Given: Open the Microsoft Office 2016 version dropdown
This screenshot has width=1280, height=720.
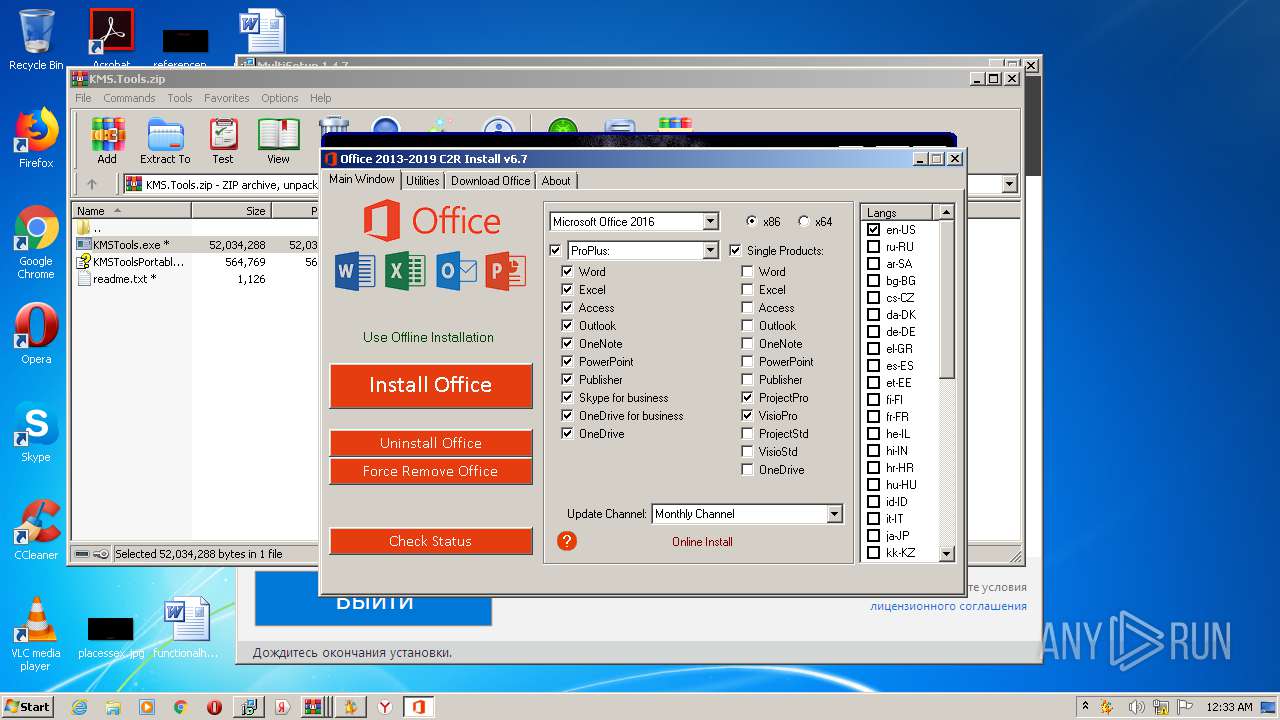Looking at the screenshot, I should pos(711,222).
